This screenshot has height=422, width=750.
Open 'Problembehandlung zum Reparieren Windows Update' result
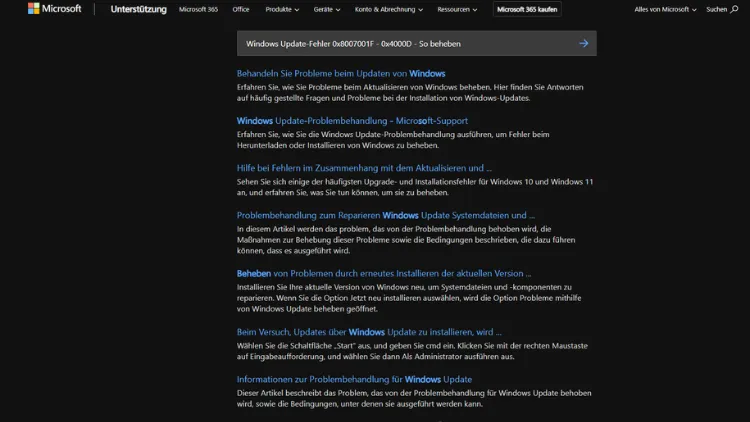(386, 216)
